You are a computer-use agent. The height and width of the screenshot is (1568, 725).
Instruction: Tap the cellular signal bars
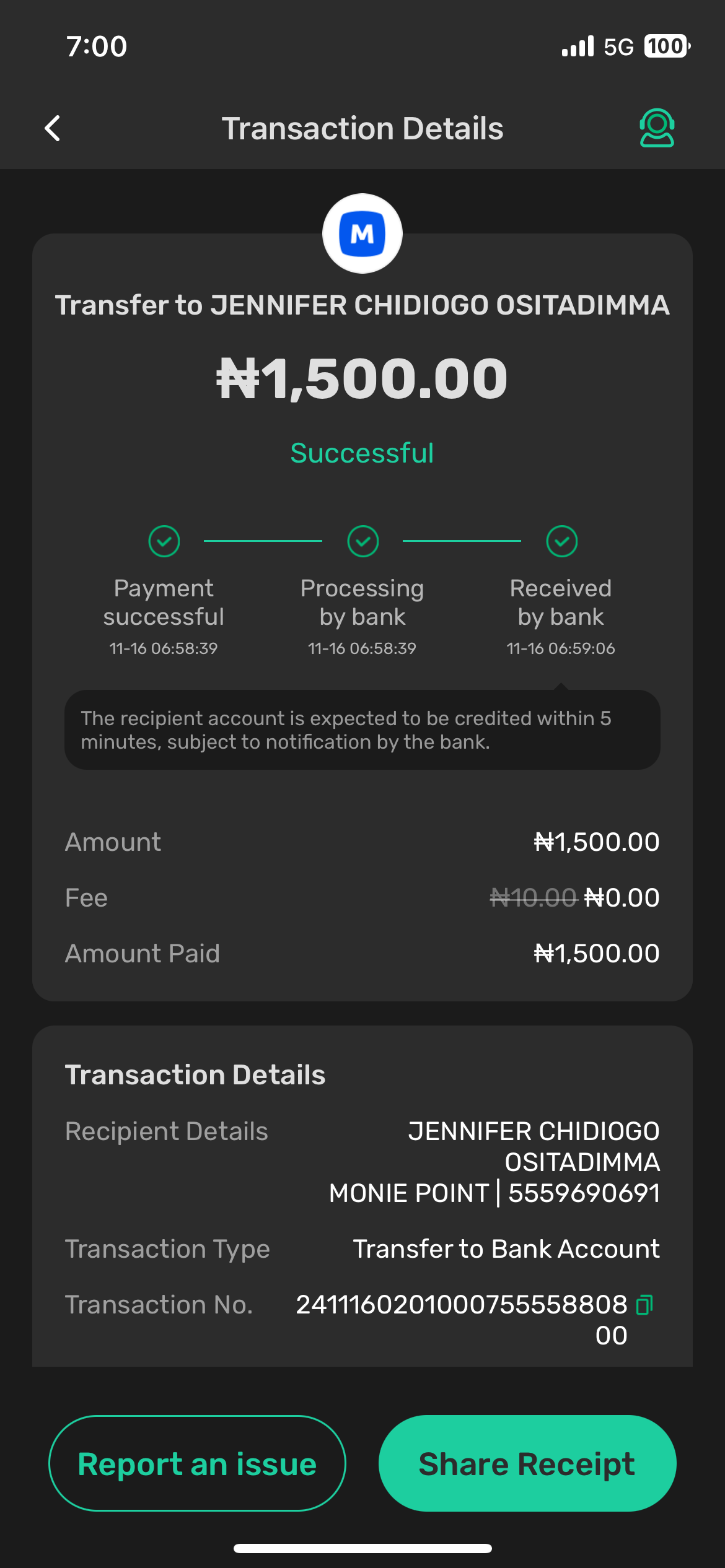pyautogui.click(x=578, y=46)
